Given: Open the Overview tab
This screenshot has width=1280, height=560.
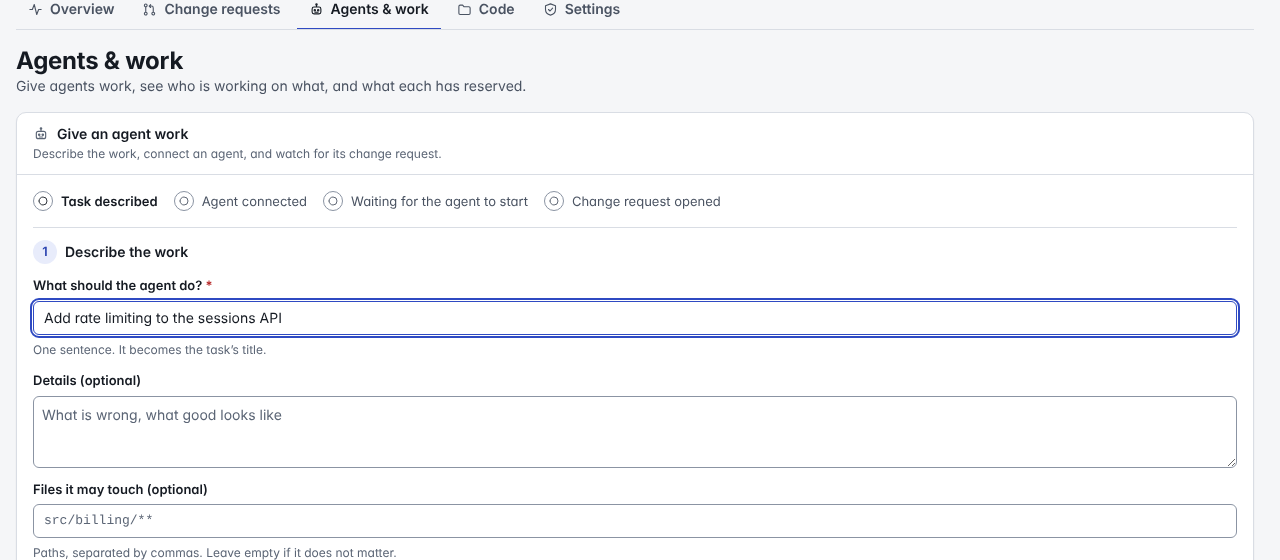Looking at the screenshot, I should (x=71, y=10).
